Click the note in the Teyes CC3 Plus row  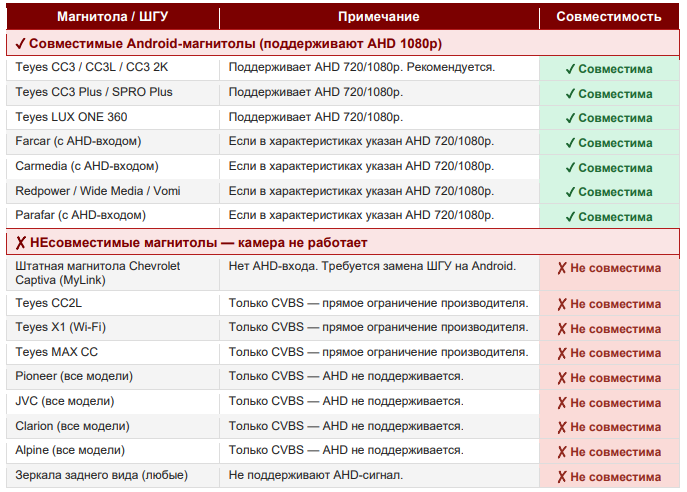point(316,92)
